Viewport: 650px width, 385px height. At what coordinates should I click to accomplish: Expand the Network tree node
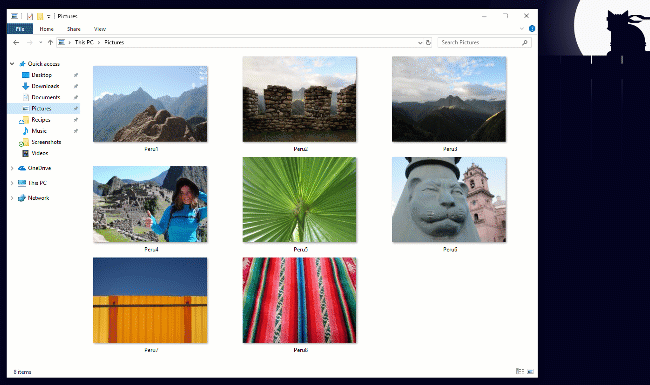pos(12,198)
